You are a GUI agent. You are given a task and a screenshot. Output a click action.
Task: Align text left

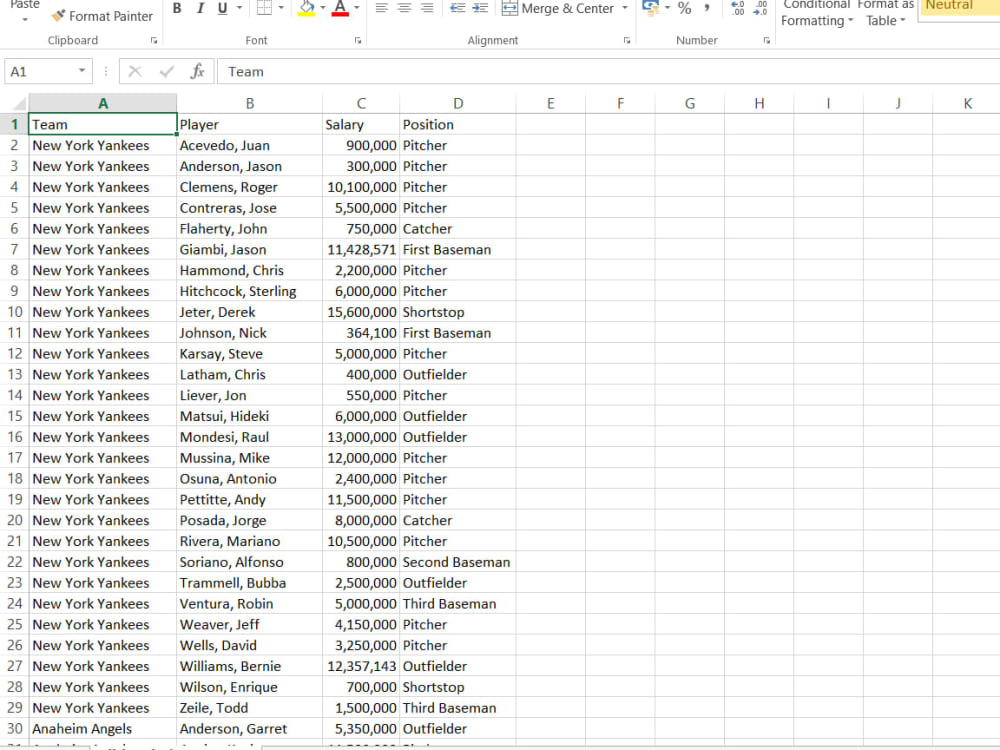point(381,8)
